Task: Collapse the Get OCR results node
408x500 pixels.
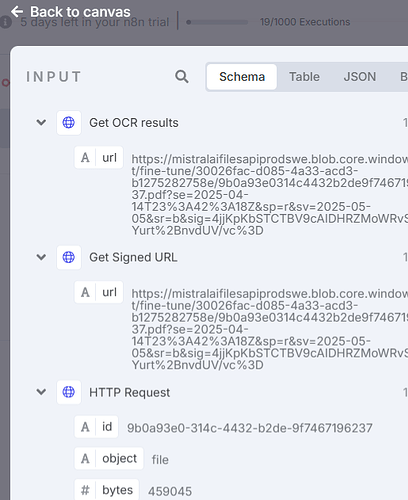Action: click(x=41, y=122)
